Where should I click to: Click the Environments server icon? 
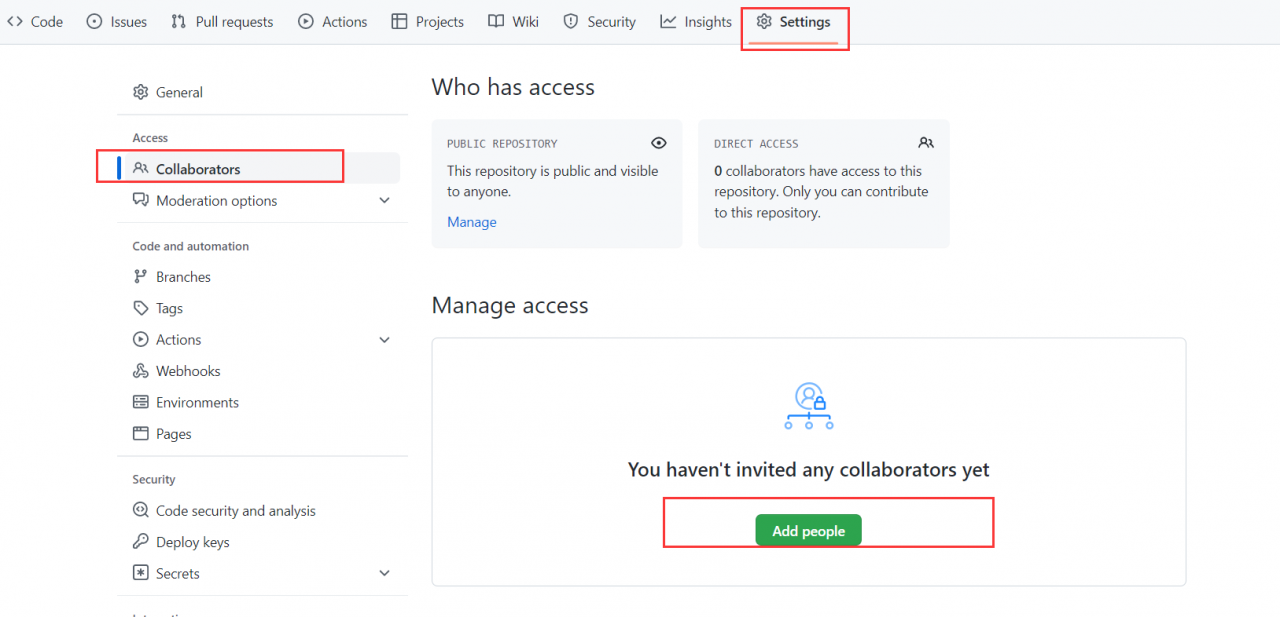(x=140, y=402)
